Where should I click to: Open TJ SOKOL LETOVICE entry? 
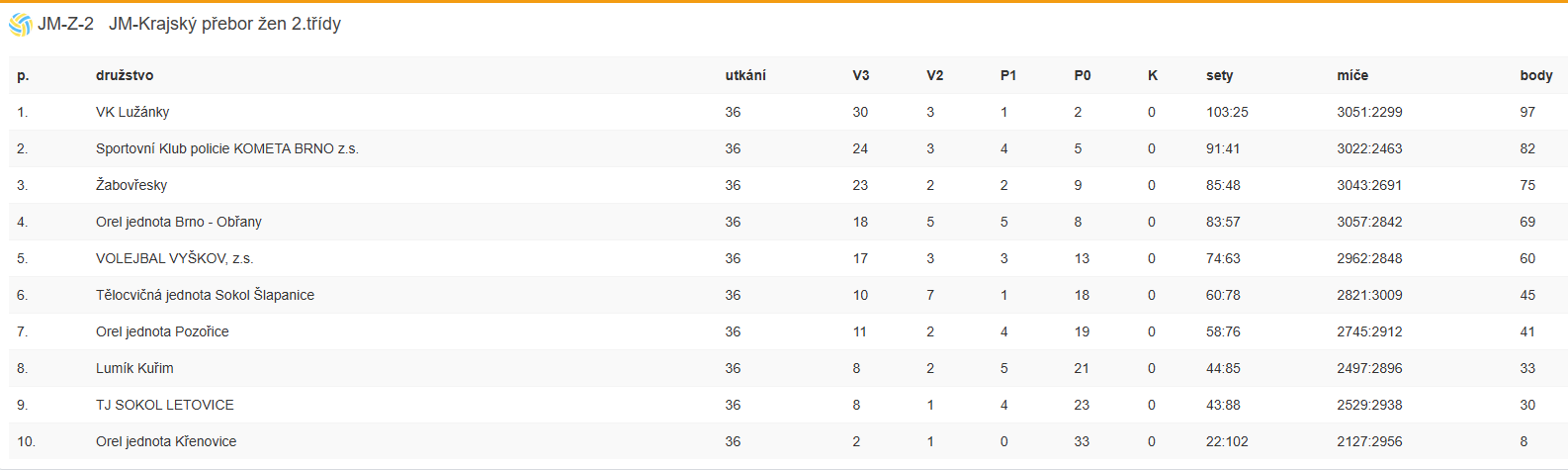click(165, 405)
